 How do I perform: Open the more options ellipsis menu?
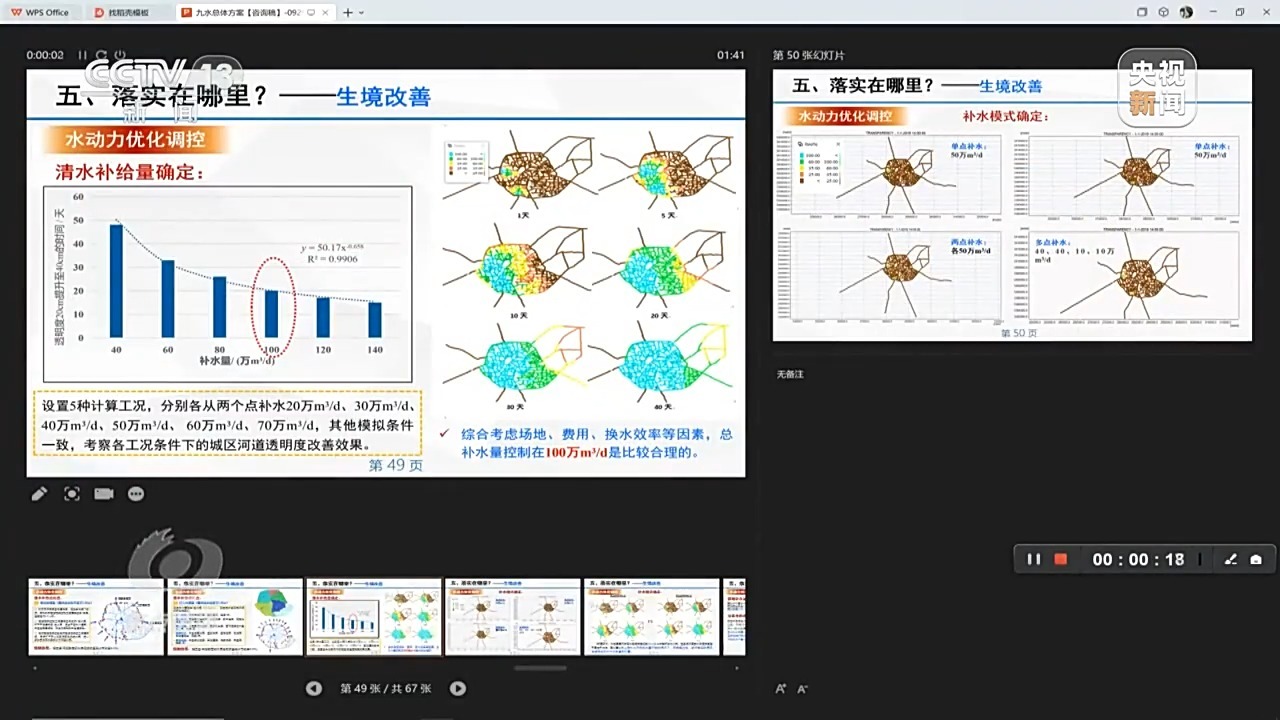click(x=136, y=494)
